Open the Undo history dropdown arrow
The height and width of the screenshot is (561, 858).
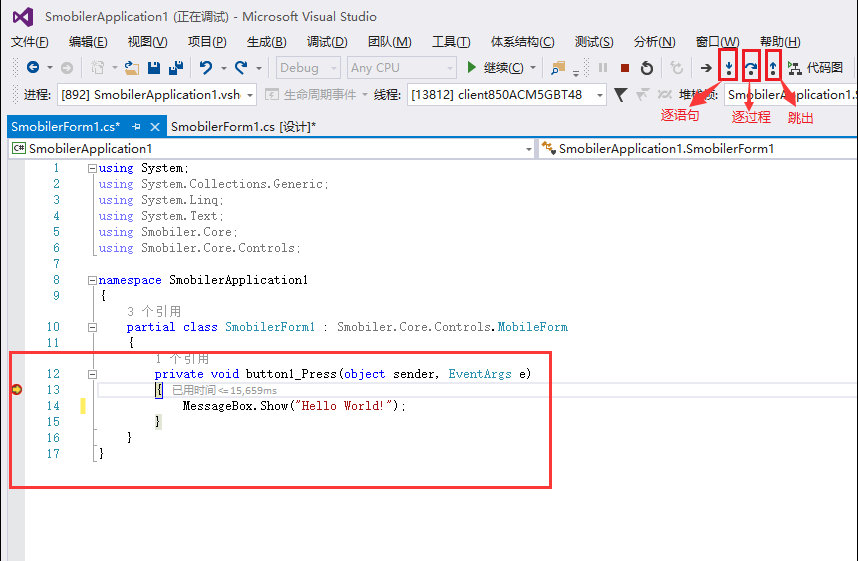point(223,68)
